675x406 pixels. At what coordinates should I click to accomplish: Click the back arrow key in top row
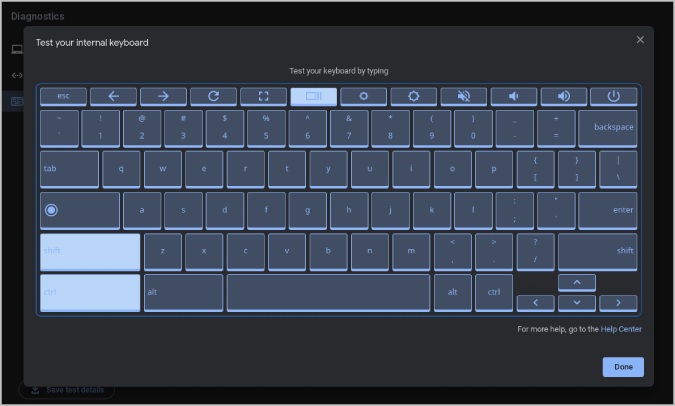[x=113, y=96]
